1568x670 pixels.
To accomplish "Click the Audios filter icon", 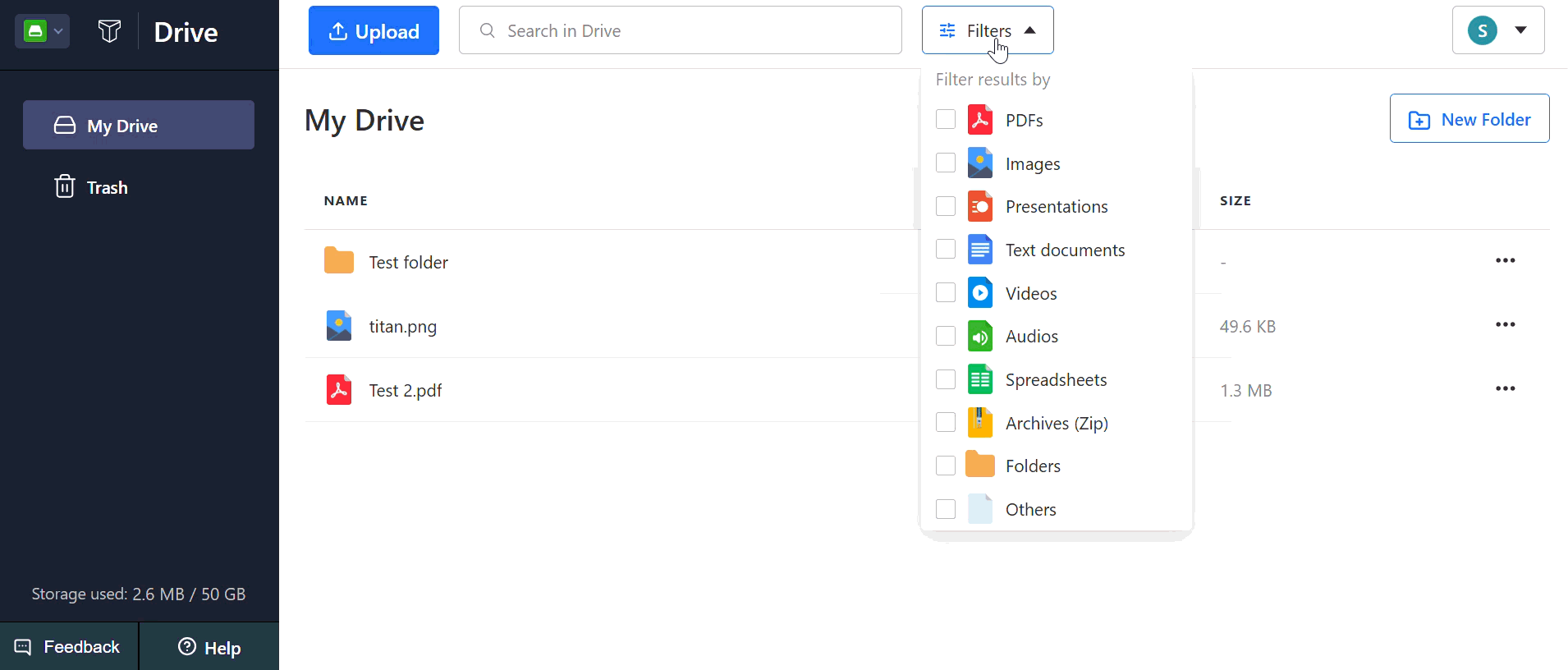I will click(x=980, y=336).
